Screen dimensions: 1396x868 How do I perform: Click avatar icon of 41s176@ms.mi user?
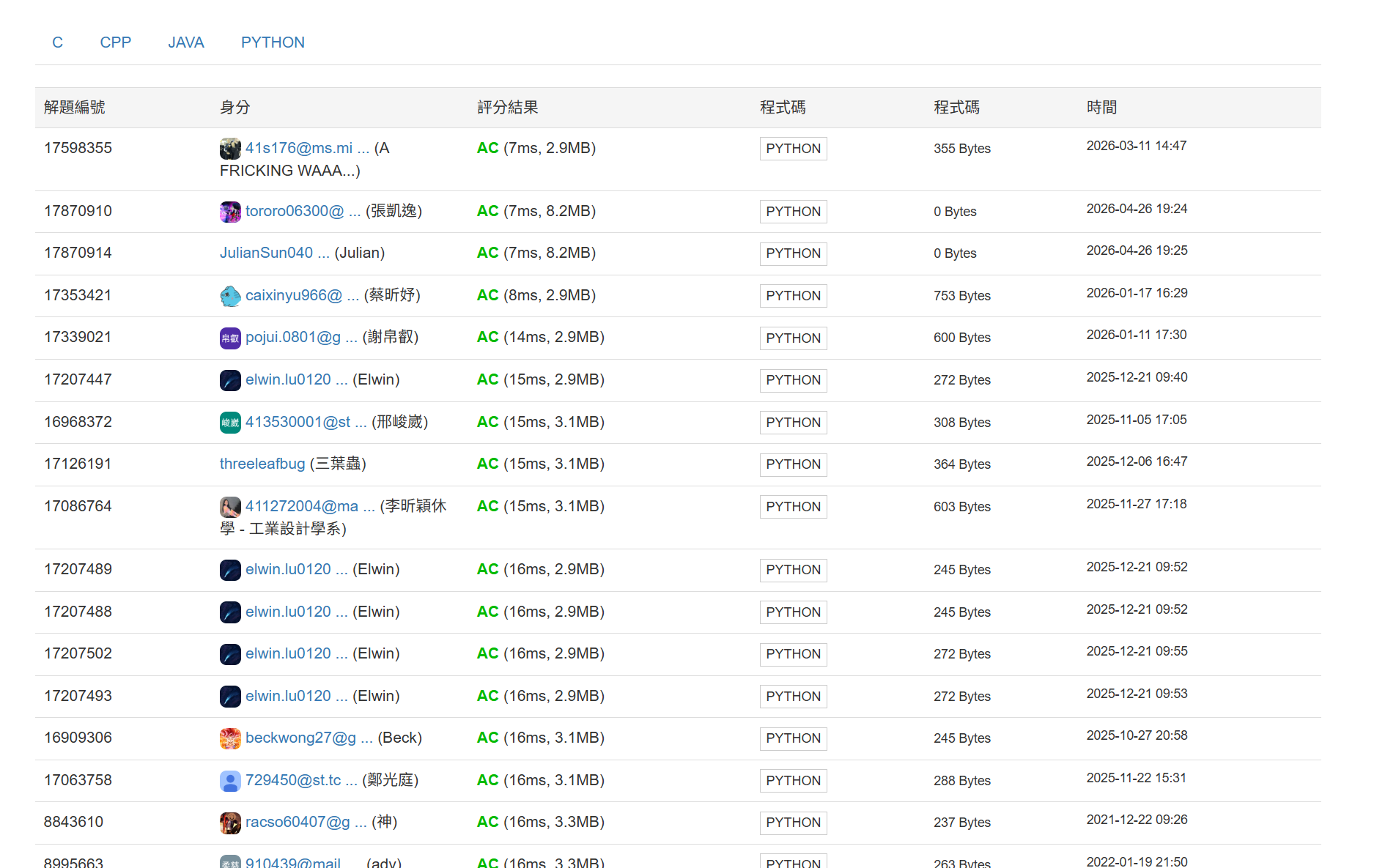(x=230, y=149)
